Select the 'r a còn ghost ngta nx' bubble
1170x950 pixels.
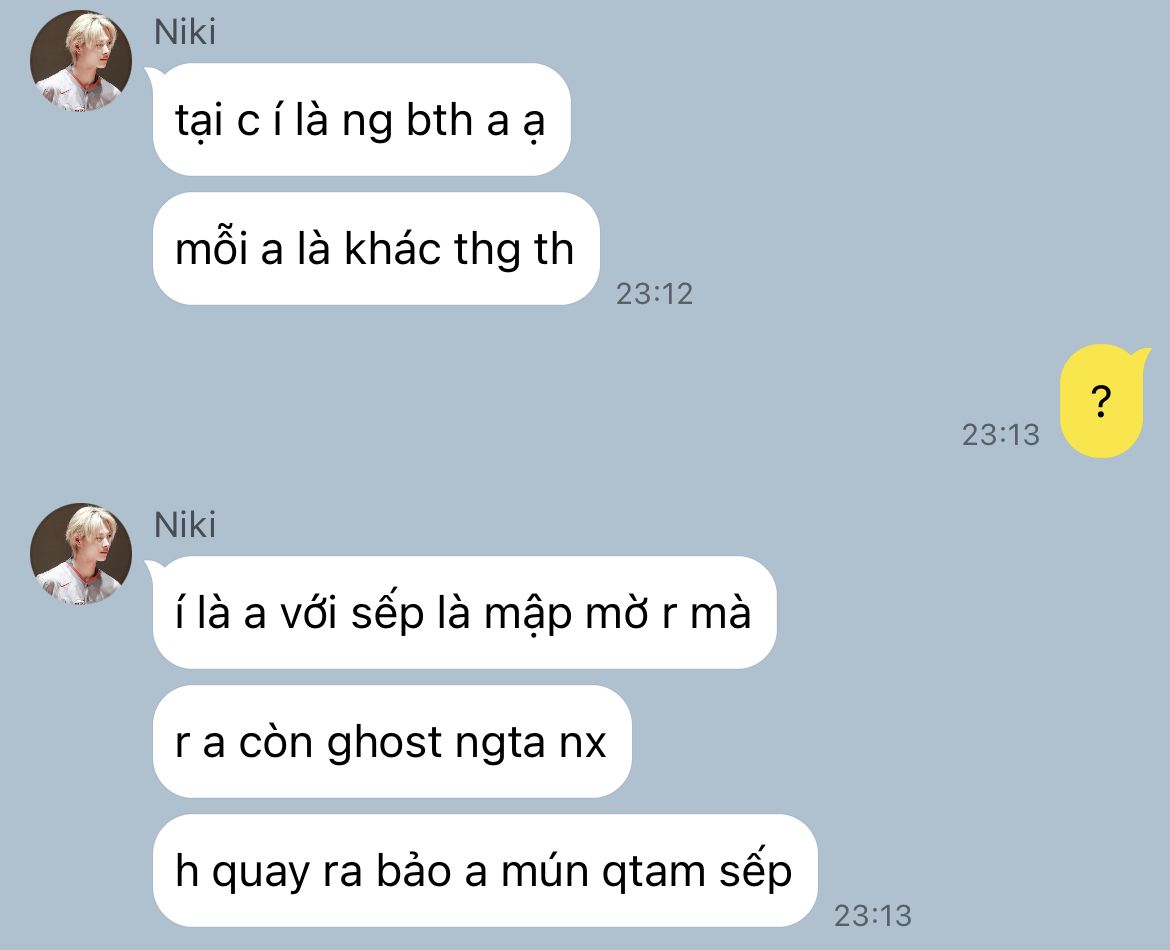(x=392, y=742)
